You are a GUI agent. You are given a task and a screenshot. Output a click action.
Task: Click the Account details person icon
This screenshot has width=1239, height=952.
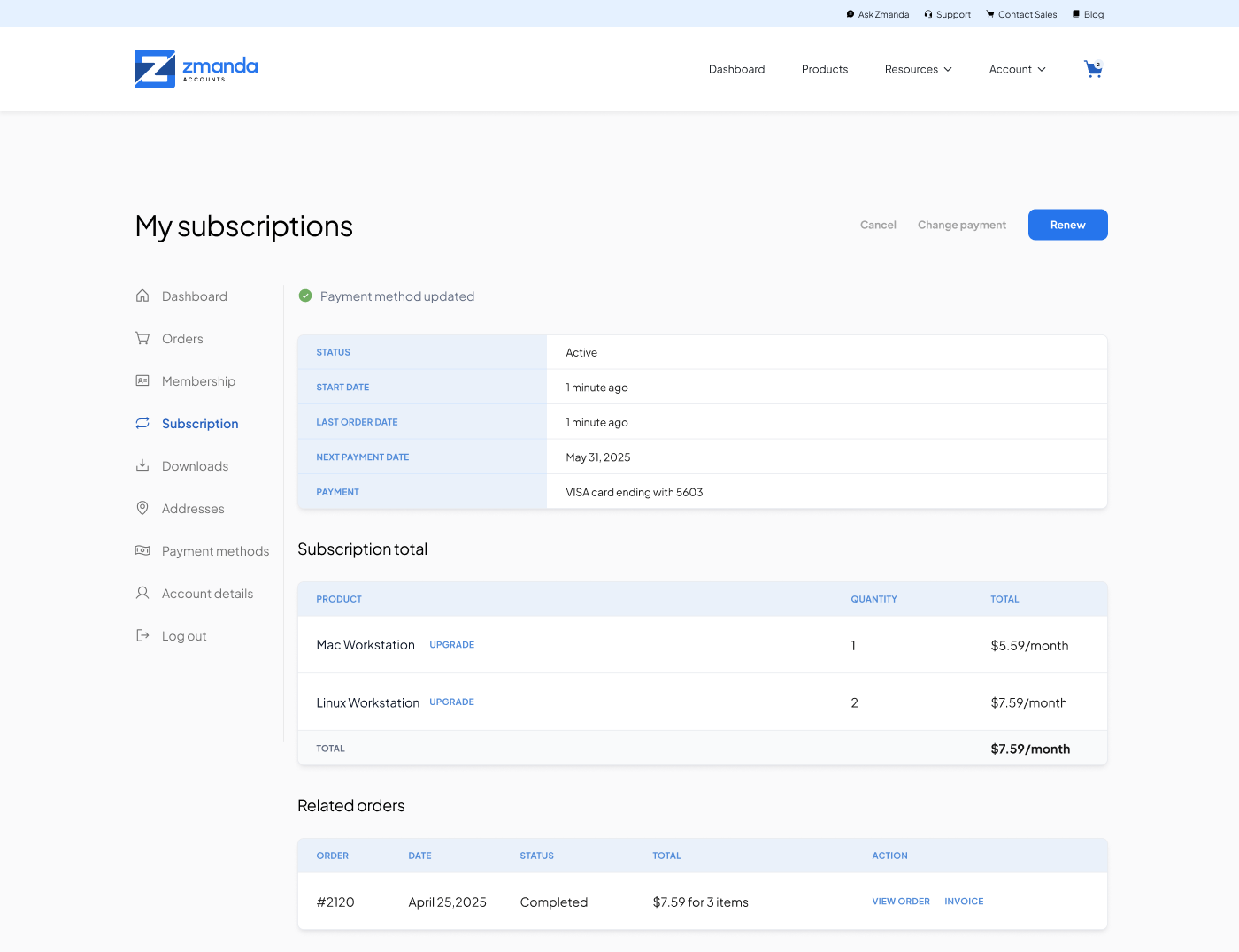click(142, 593)
